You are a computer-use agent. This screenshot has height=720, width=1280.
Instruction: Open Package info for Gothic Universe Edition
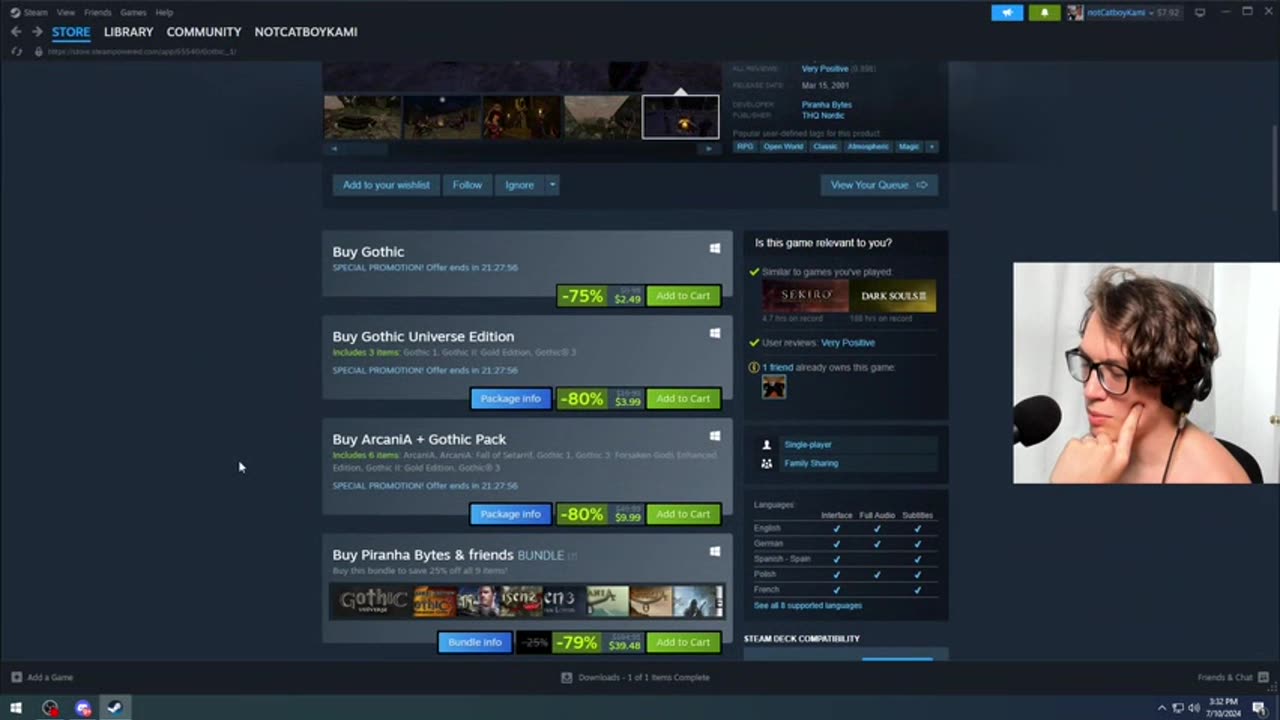[510, 399]
